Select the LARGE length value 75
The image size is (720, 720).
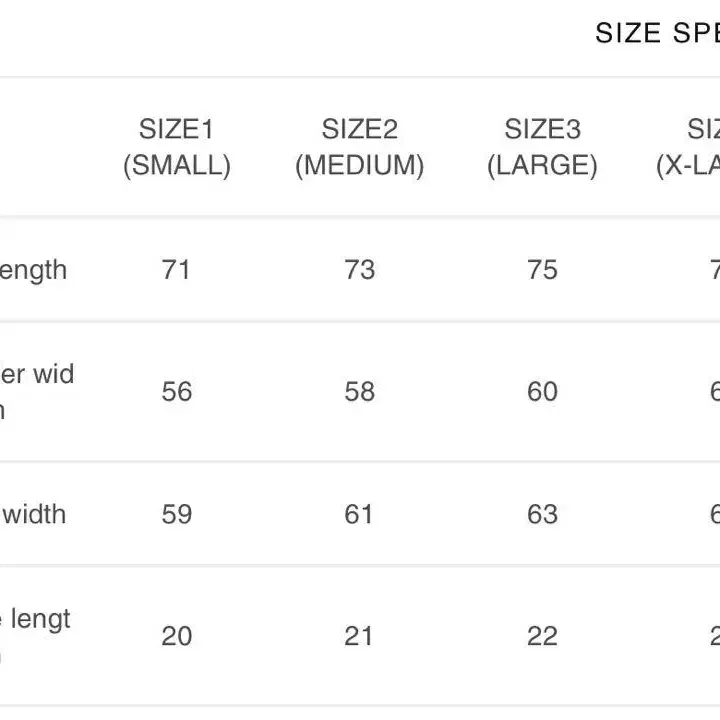pos(542,270)
